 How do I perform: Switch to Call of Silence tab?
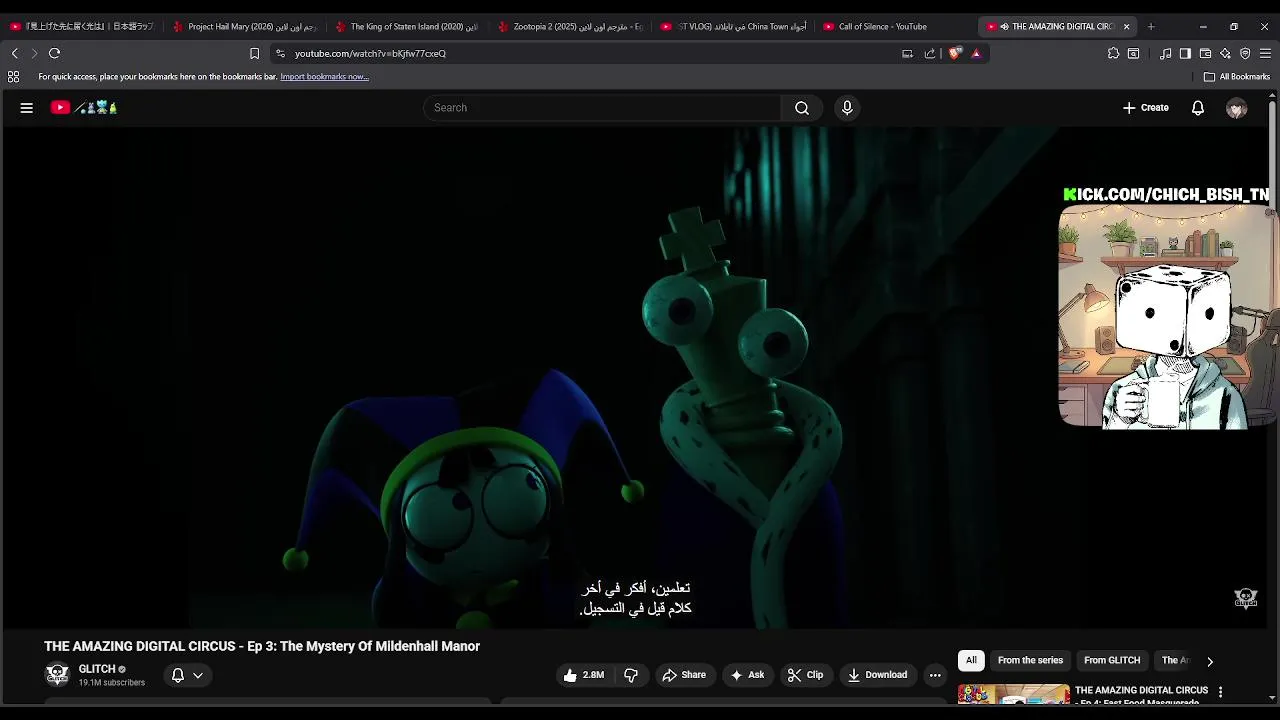pos(895,27)
